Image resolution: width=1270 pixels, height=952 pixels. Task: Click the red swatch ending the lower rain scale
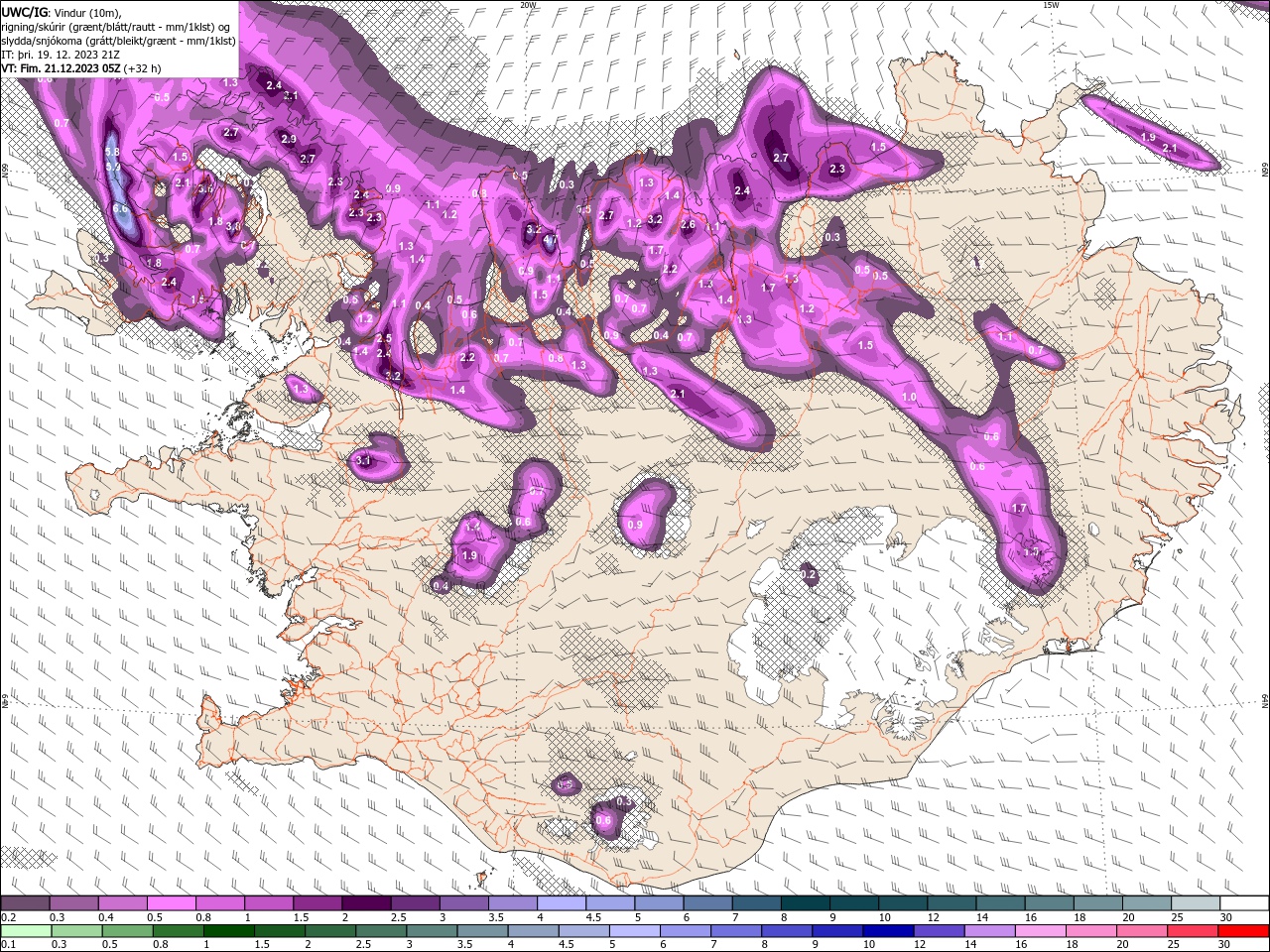click(x=1244, y=930)
